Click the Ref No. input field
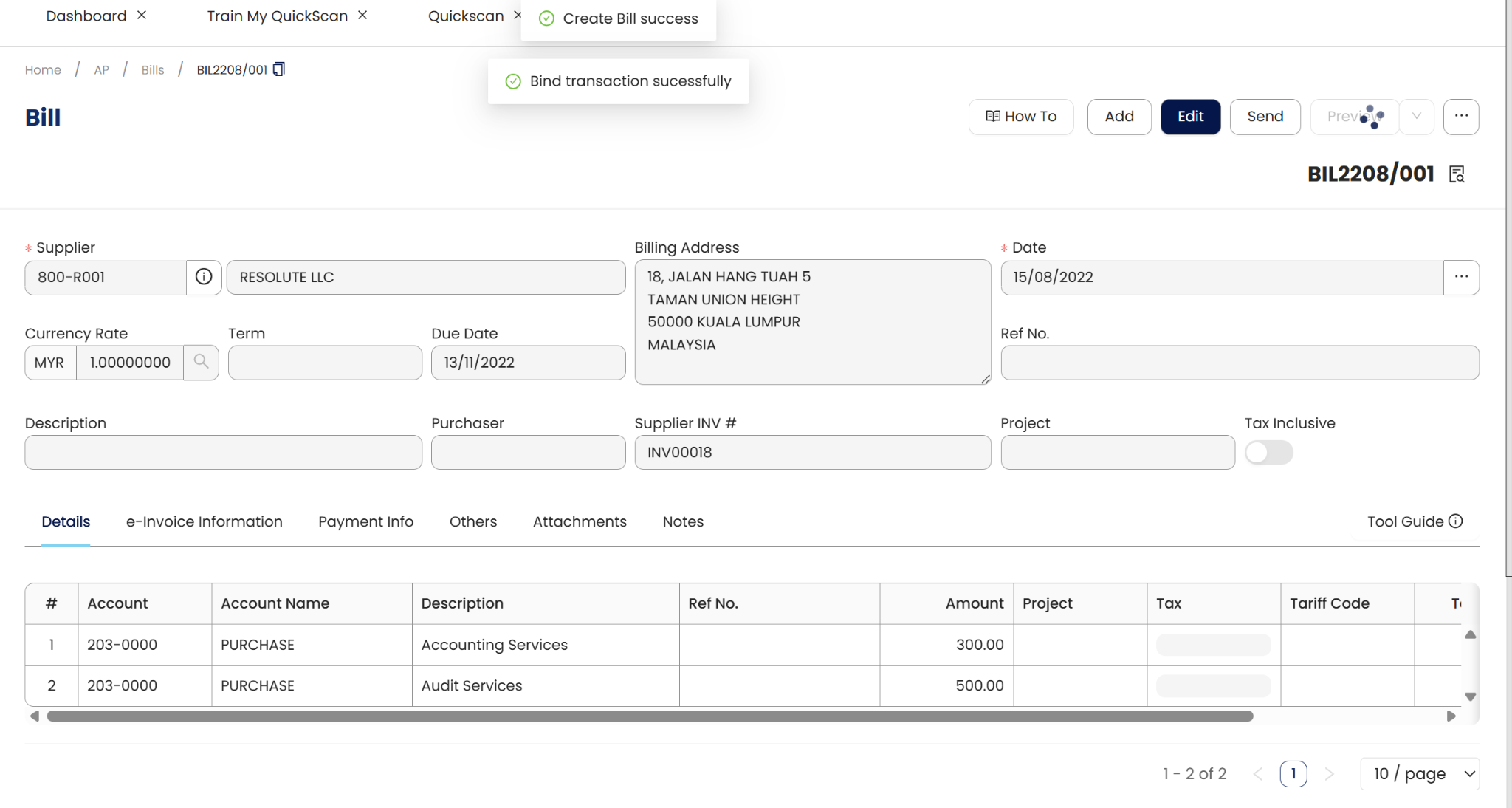1512x808 pixels. (x=1240, y=363)
